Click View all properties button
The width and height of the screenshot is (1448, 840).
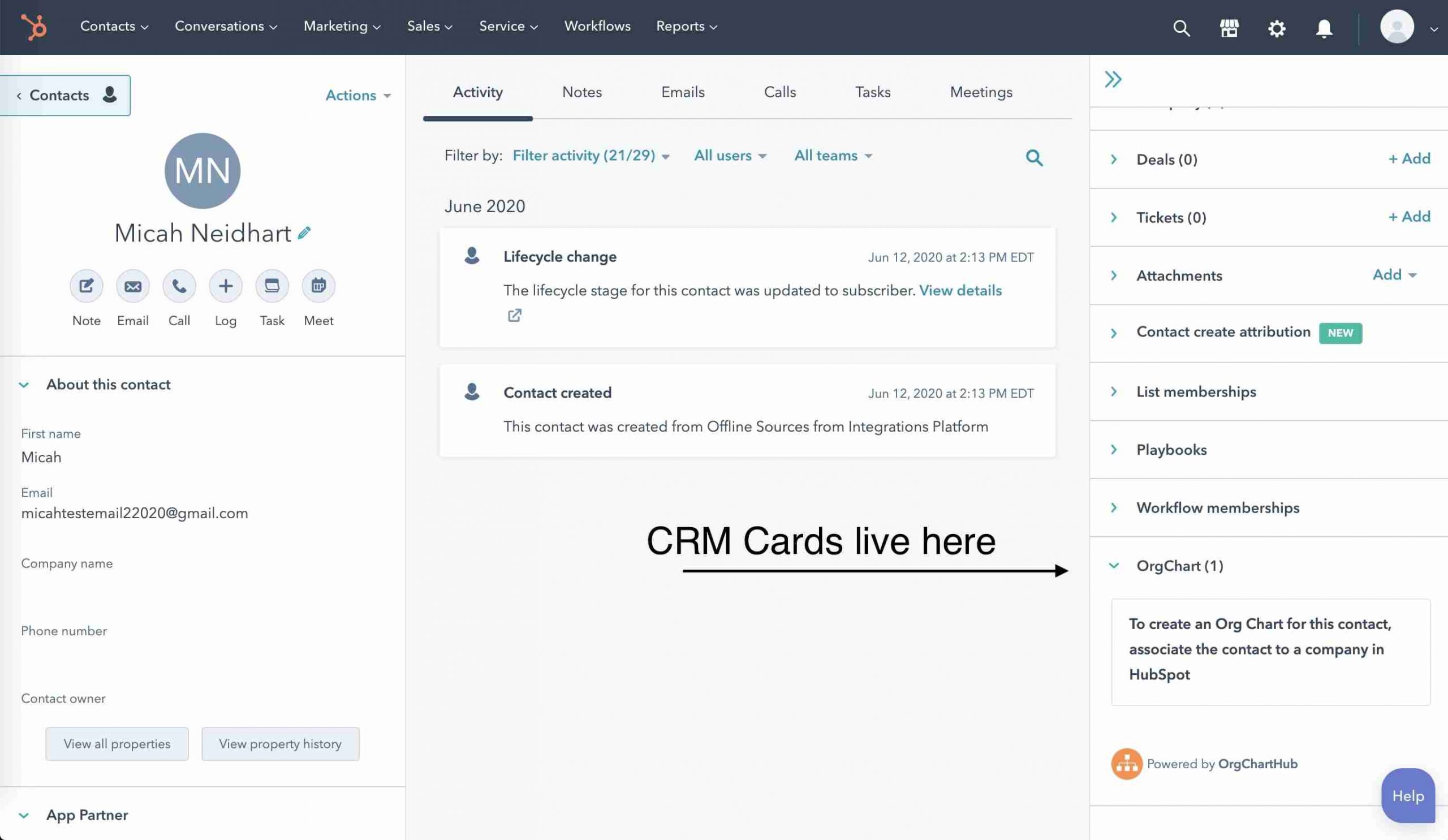coord(117,744)
